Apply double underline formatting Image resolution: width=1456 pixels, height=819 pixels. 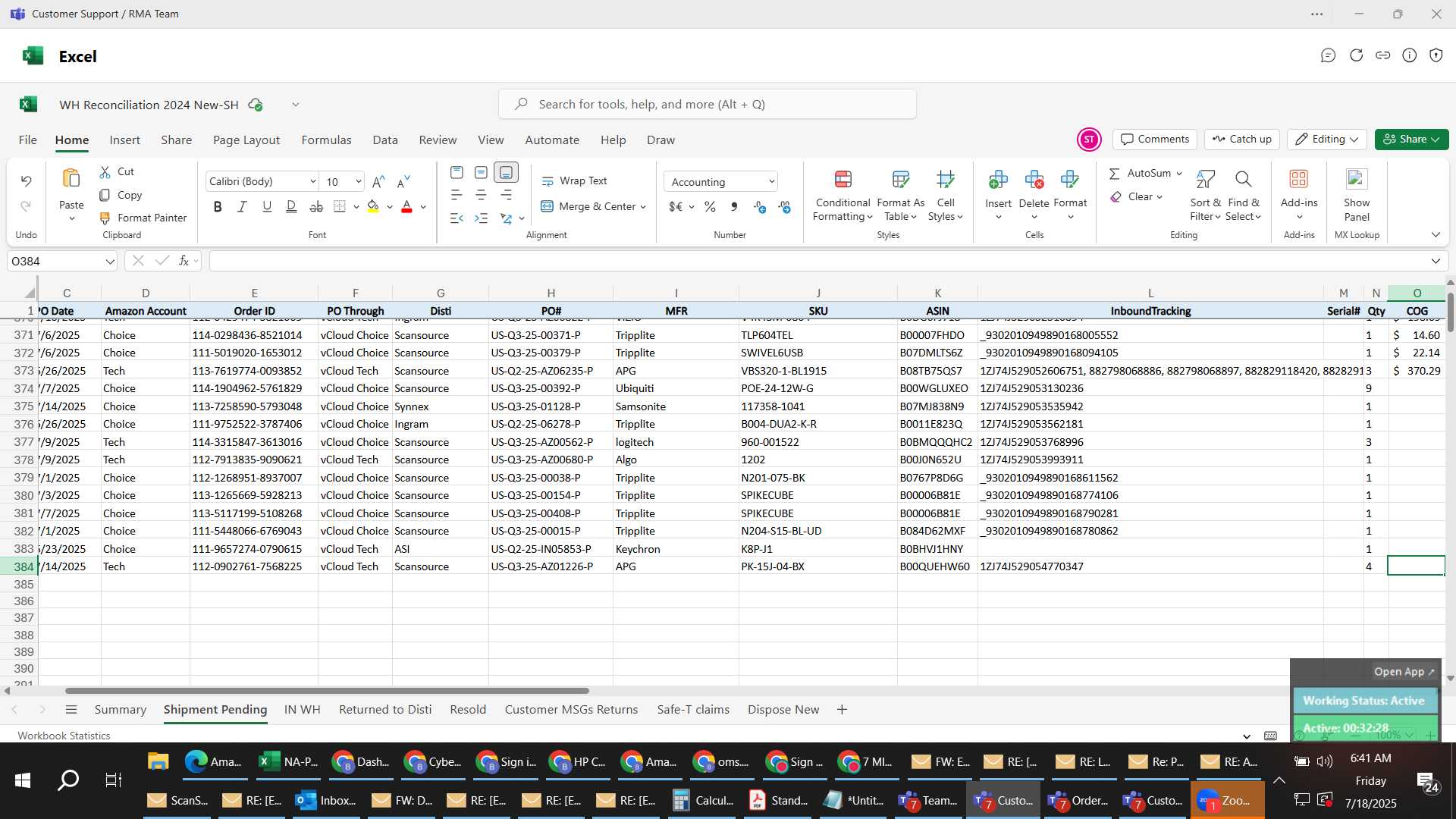(x=291, y=206)
